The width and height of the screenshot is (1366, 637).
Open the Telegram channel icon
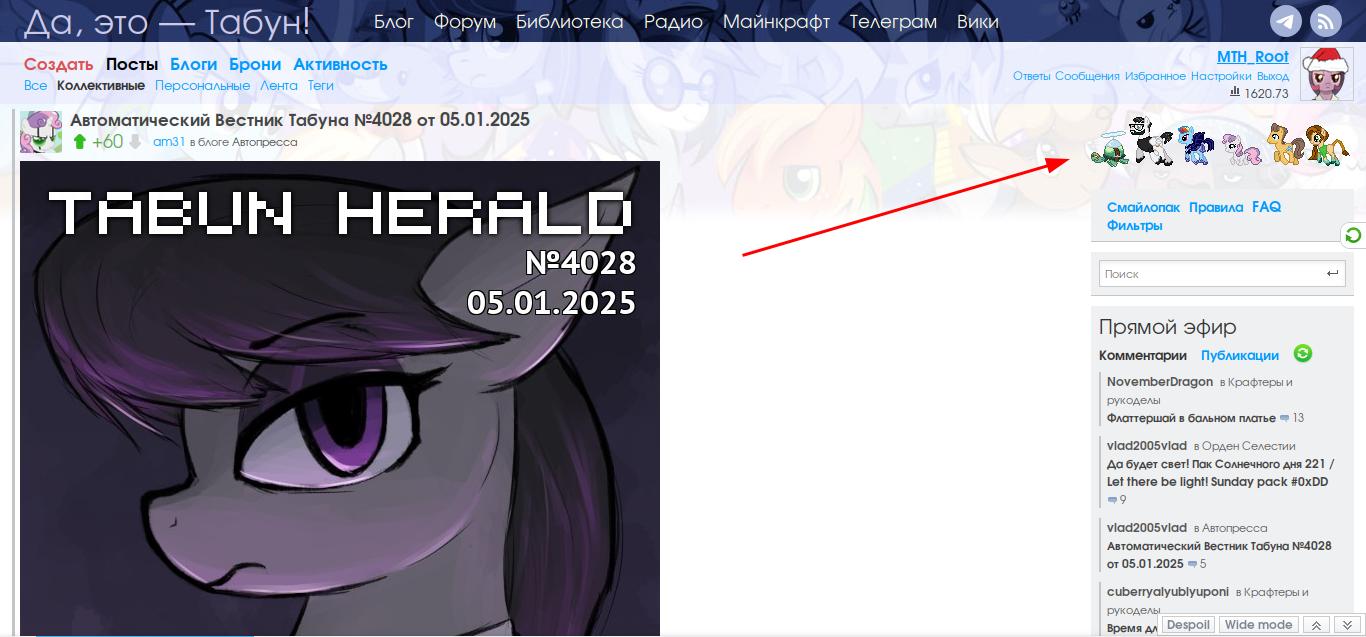click(1287, 22)
